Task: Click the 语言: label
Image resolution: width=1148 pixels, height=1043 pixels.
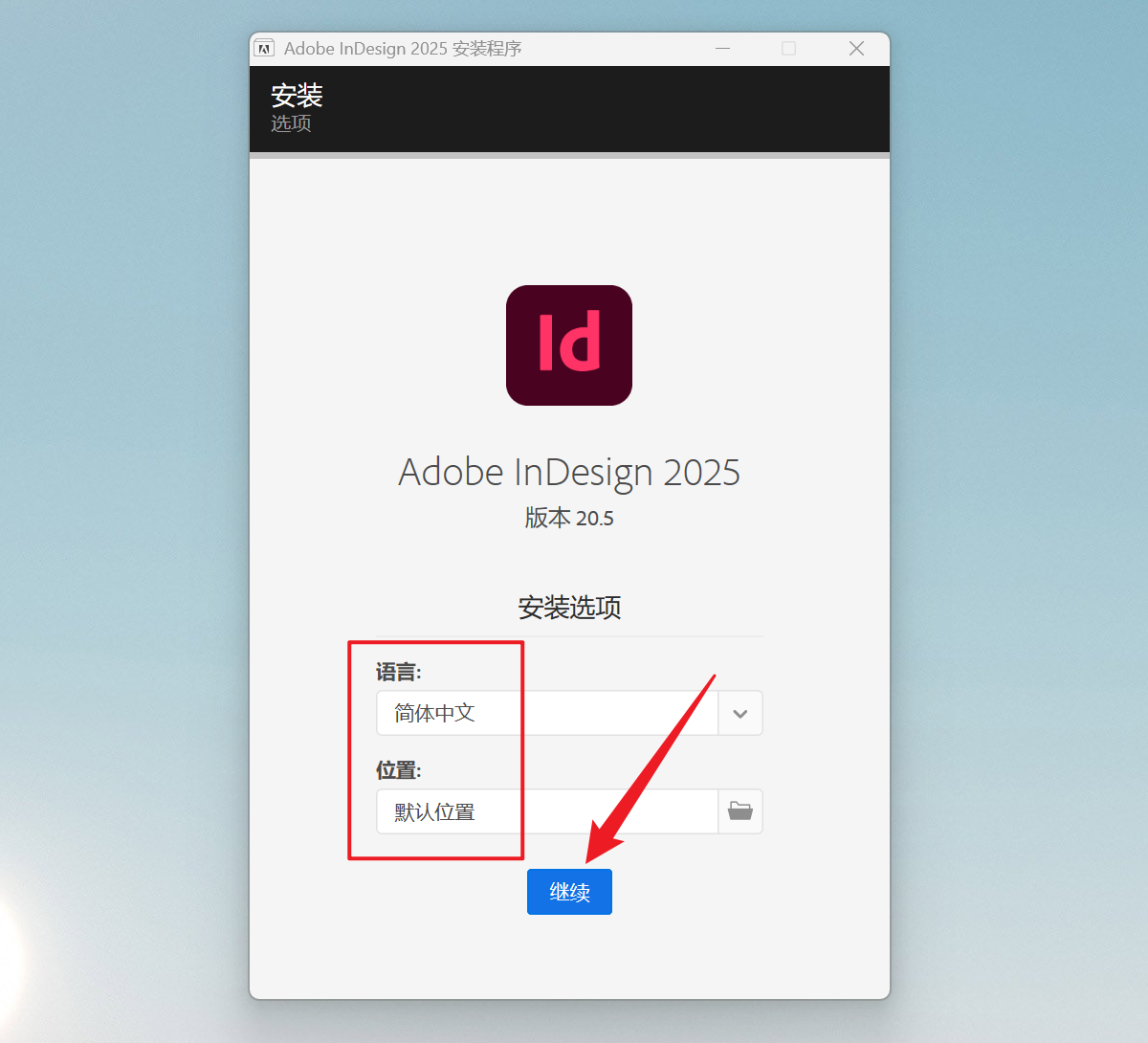Action: click(399, 672)
